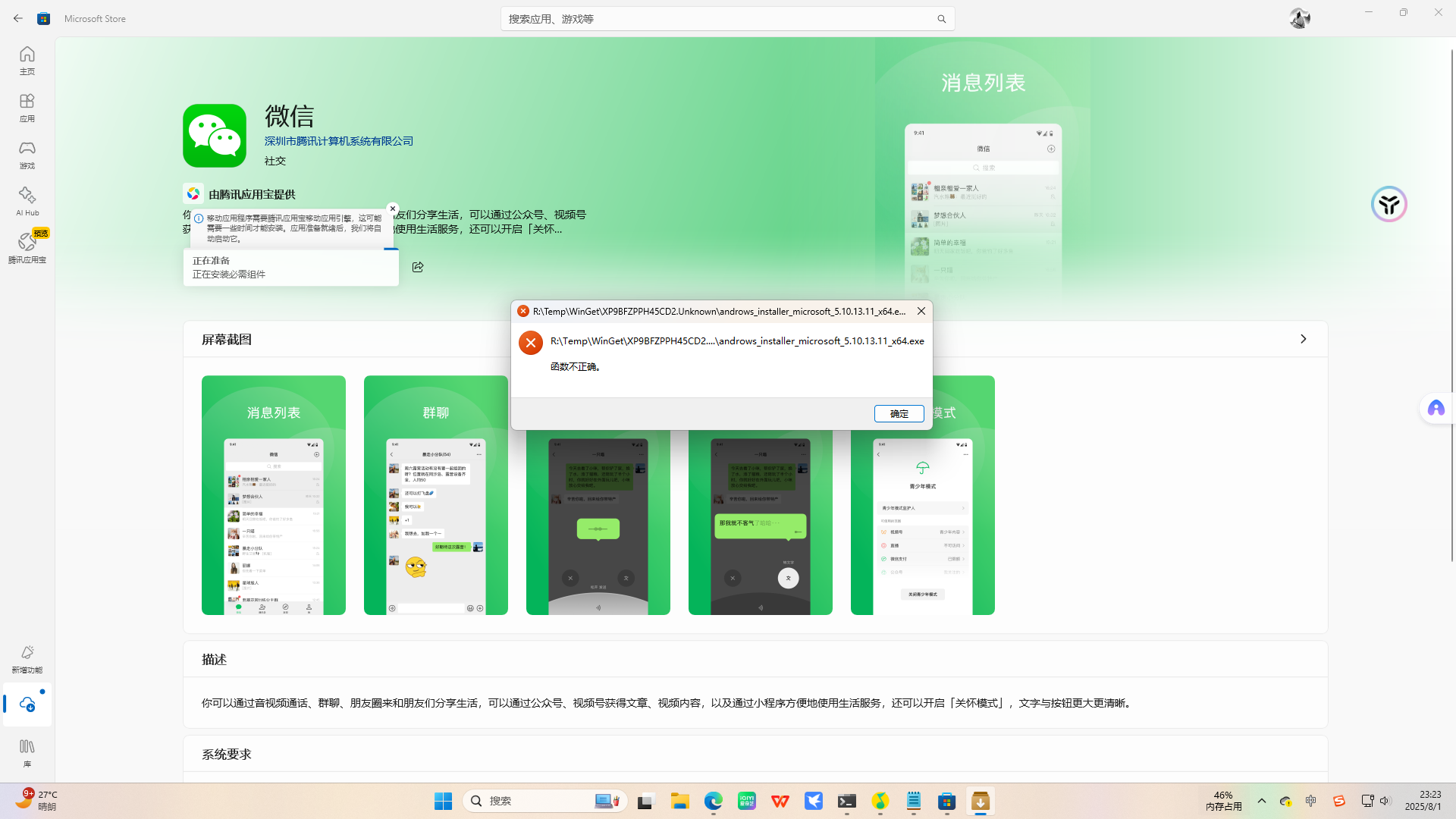Image resolution: width=1456 pixels, height=819 pixels.
Task: Expand more screenshots with the right chevron
Action: (x=1303, y=339)
